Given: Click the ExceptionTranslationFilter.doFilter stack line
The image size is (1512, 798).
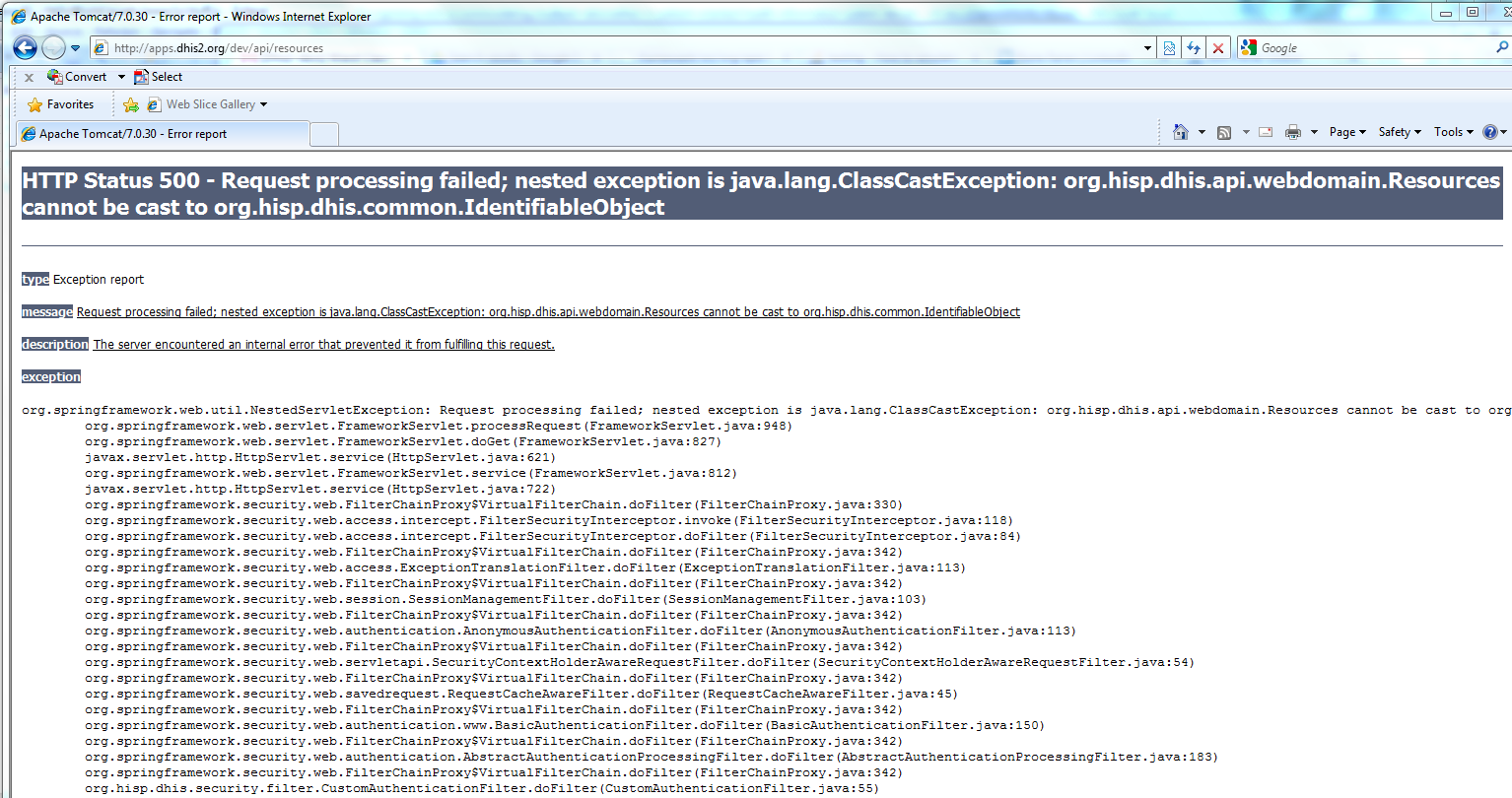Looking at the screenshot, I should pos(525,567).
